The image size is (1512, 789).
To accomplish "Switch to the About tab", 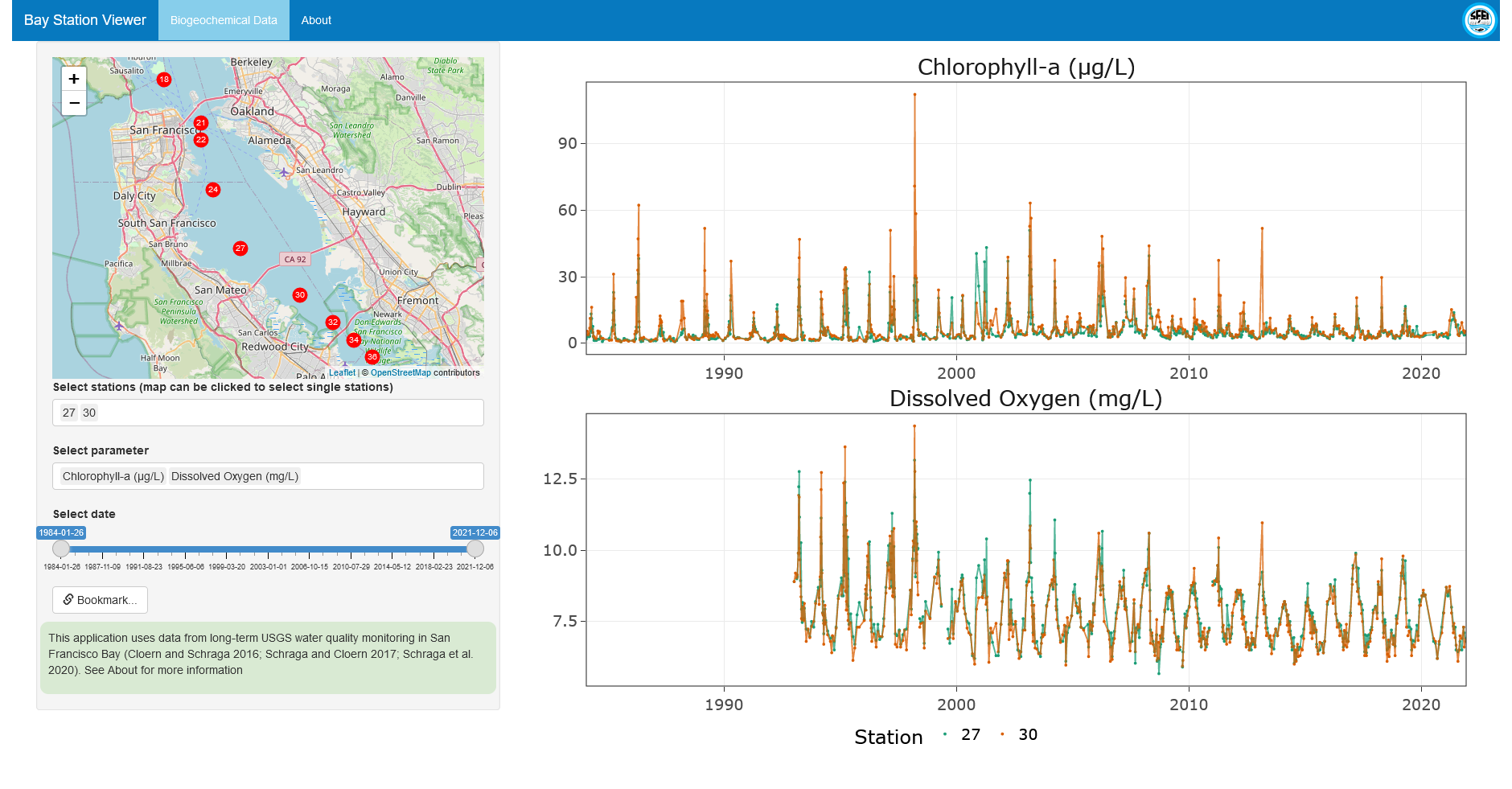I will [316, 20].
